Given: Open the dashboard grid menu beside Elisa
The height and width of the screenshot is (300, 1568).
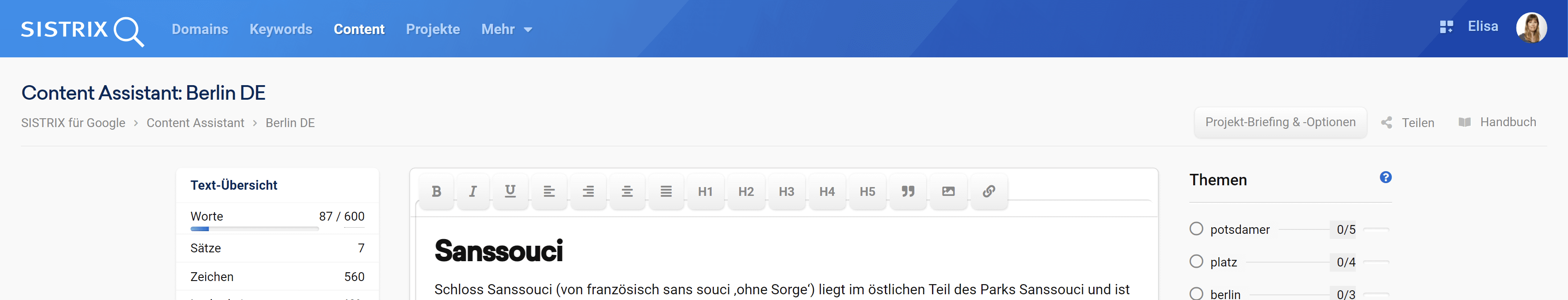Looking at the screenshot, I should click(x=1446, y=27).
